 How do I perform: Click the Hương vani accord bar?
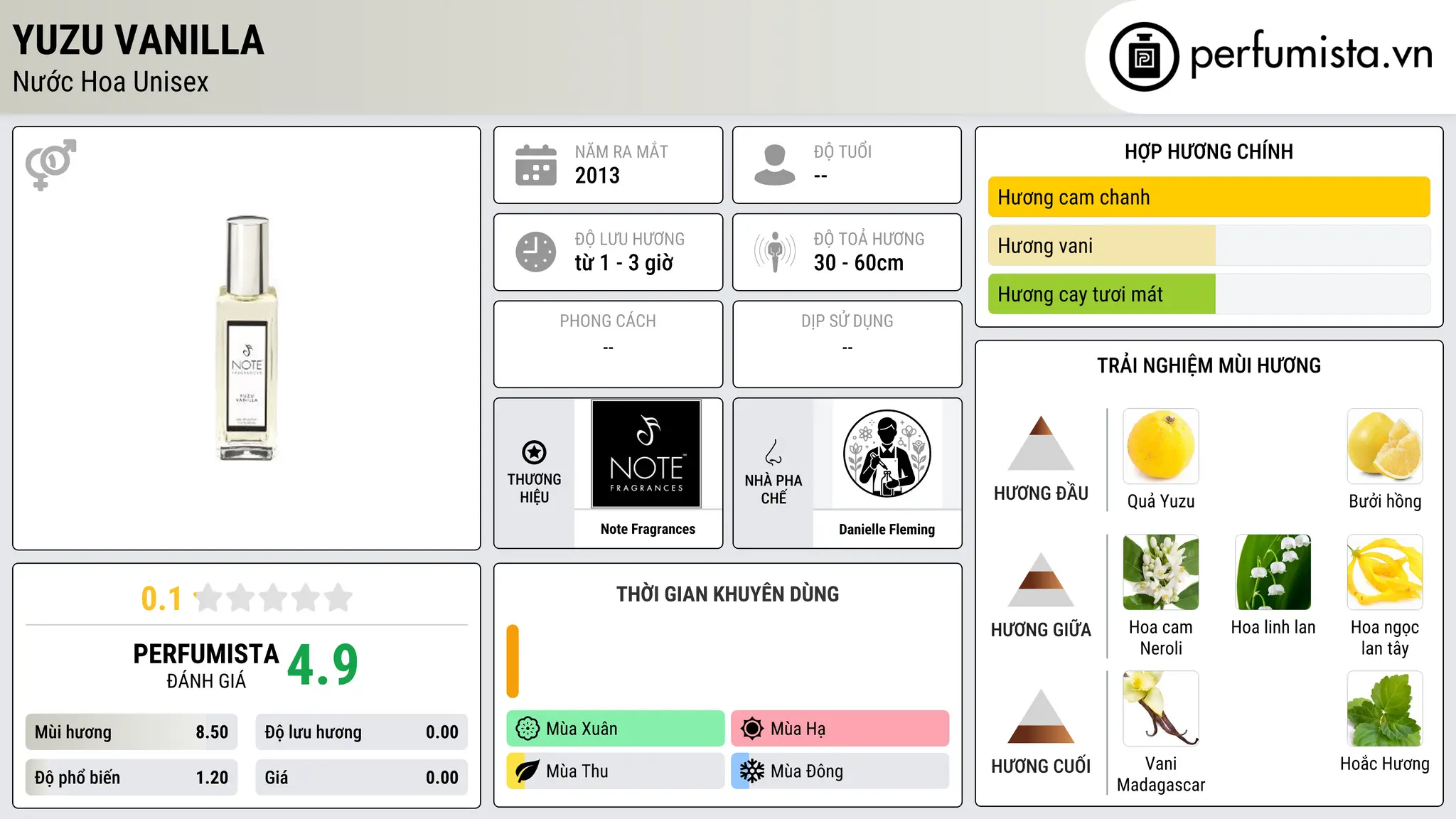(x=1209, y=245)
